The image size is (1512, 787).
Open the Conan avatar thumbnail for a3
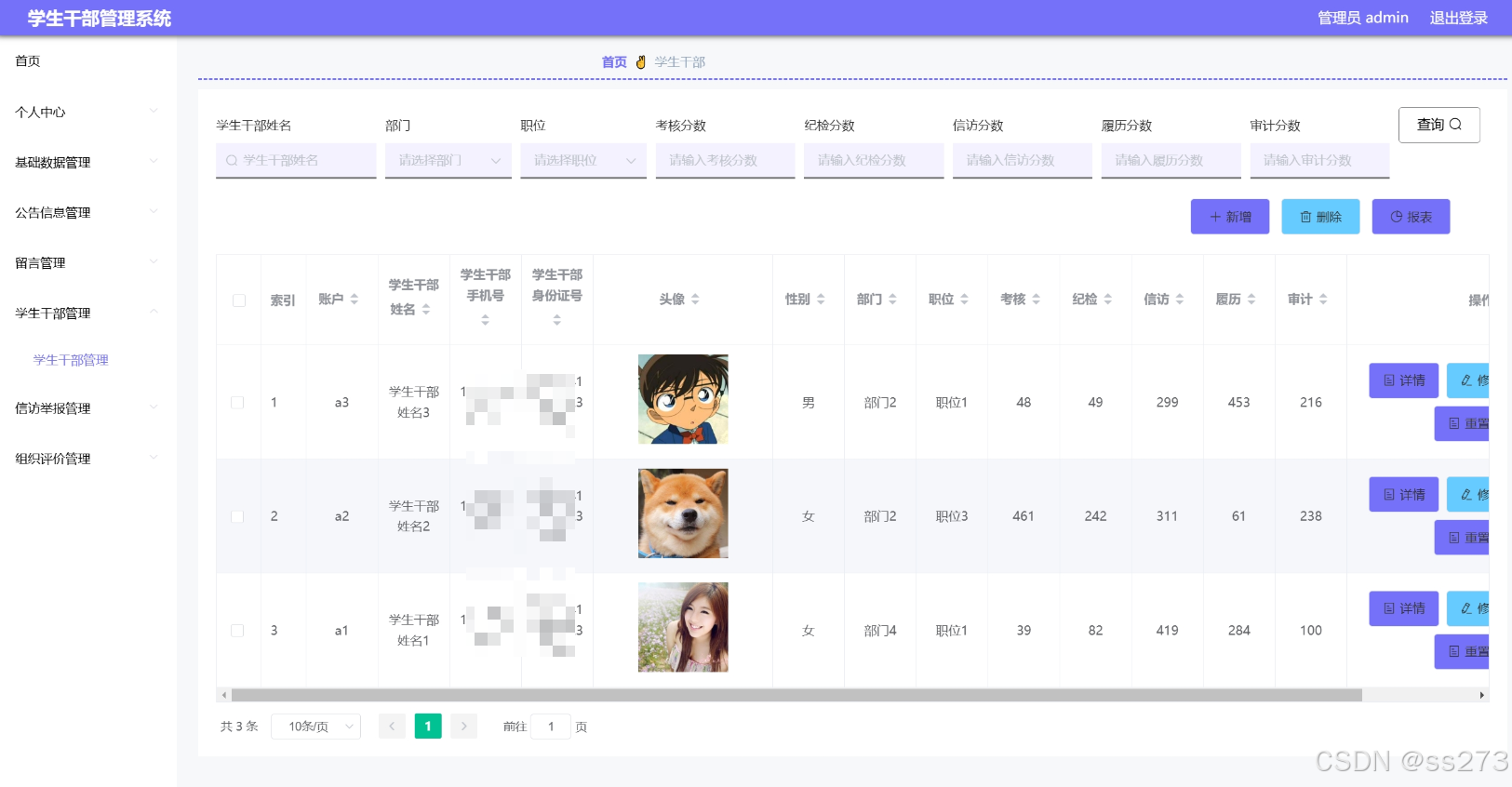click(x=683, y=399)
